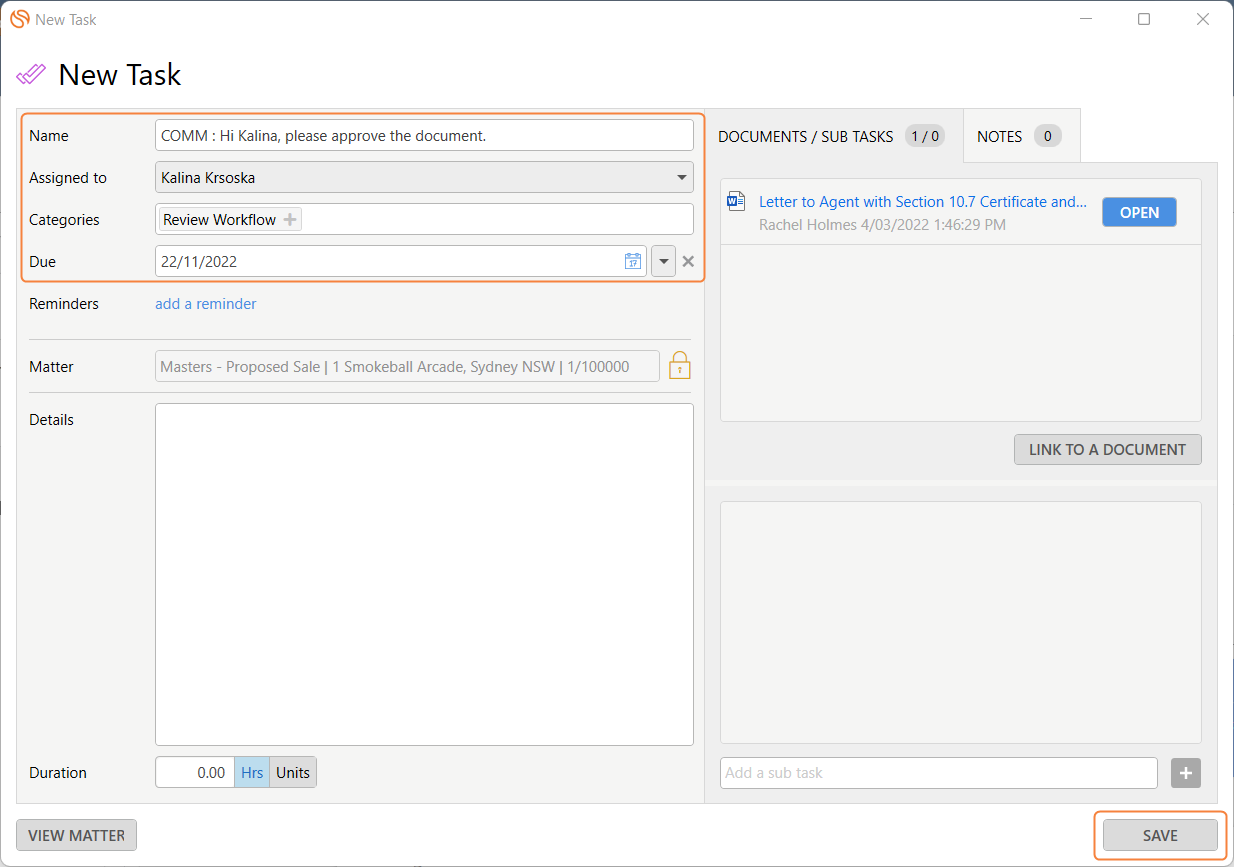Click plus icon on Review Workflow category
Screen dimensions: 1234x867
coord(290,220)
